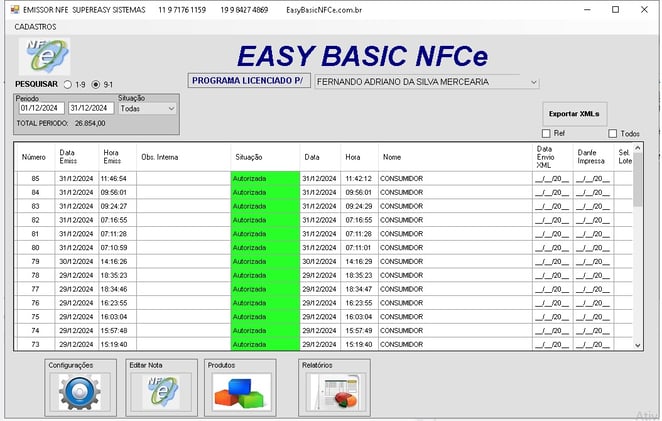
Task: Click the Hora Emiss column header
Action: (x=117, y=157)
